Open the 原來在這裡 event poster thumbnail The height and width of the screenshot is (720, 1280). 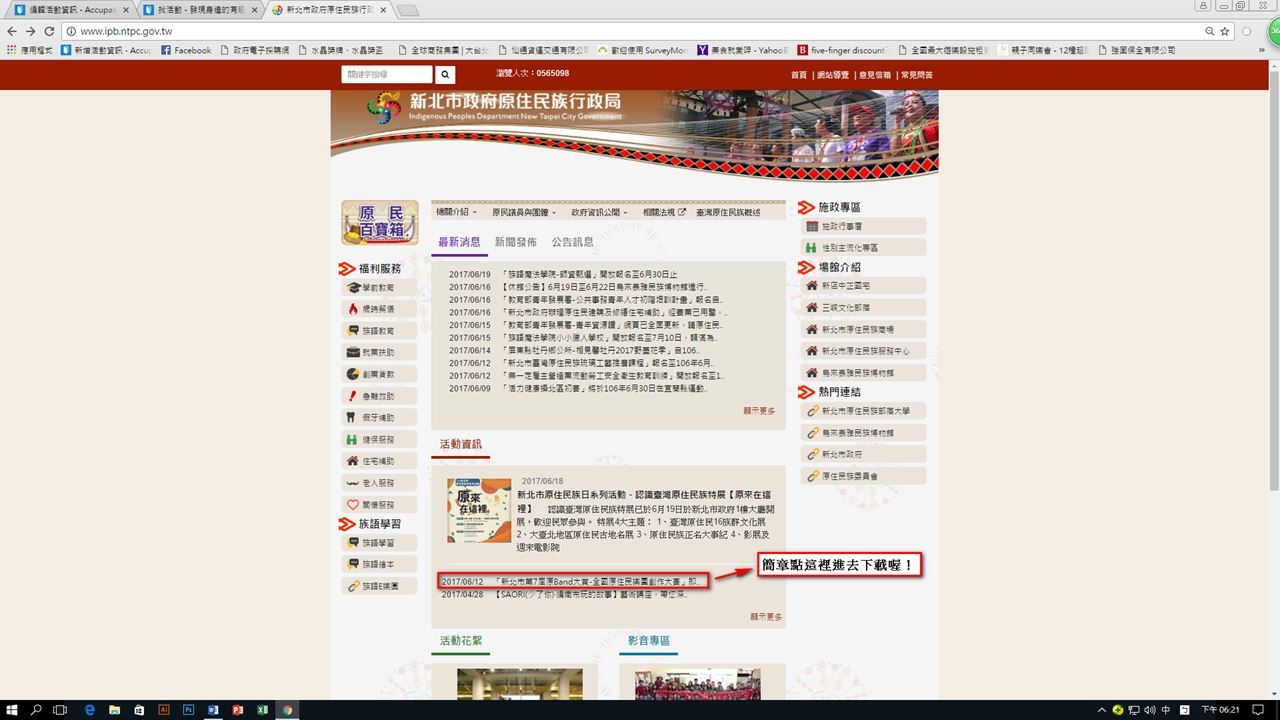click(x=479, y=511)
